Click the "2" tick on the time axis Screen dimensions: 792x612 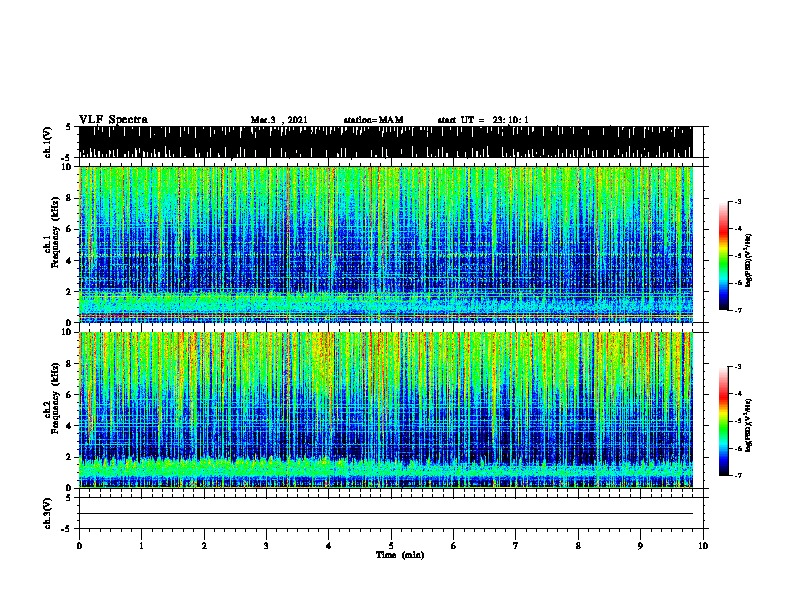204,546
